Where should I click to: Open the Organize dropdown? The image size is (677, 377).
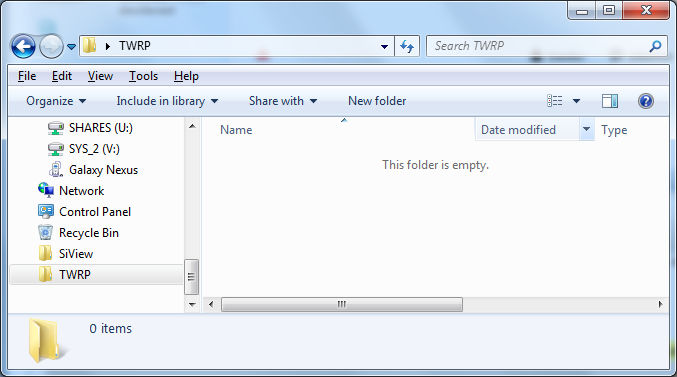point(56,101)
